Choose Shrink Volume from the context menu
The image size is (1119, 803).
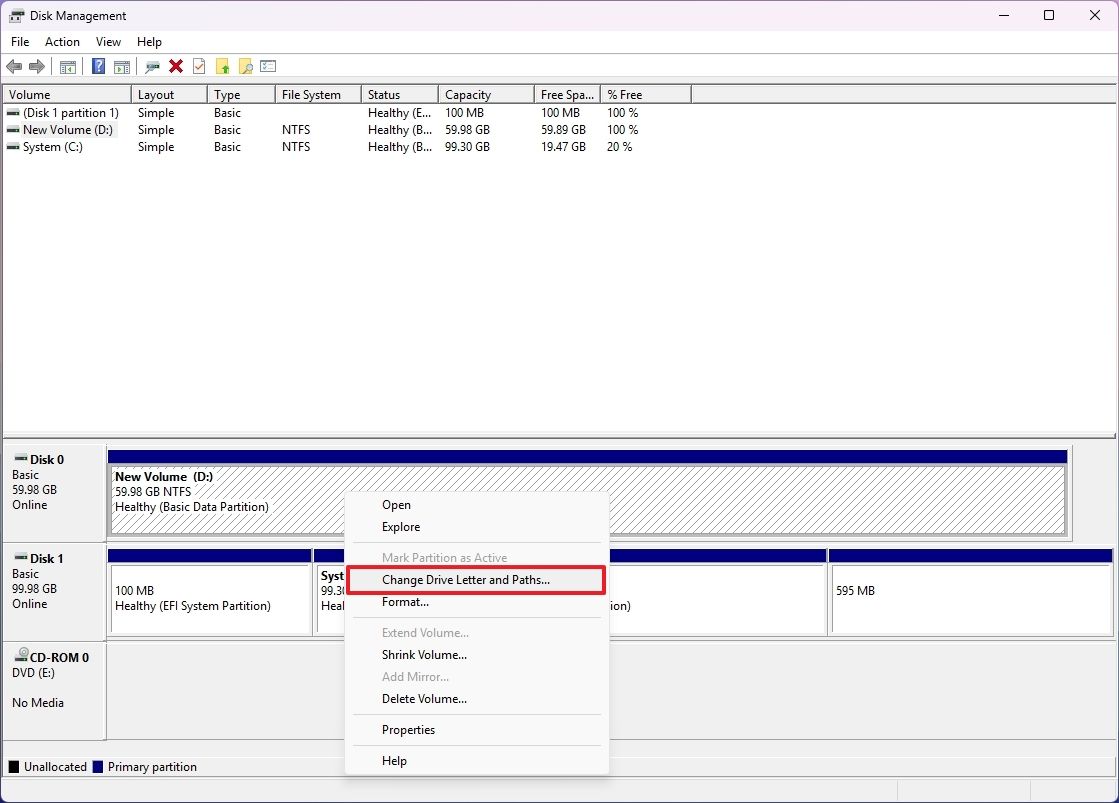424,655
